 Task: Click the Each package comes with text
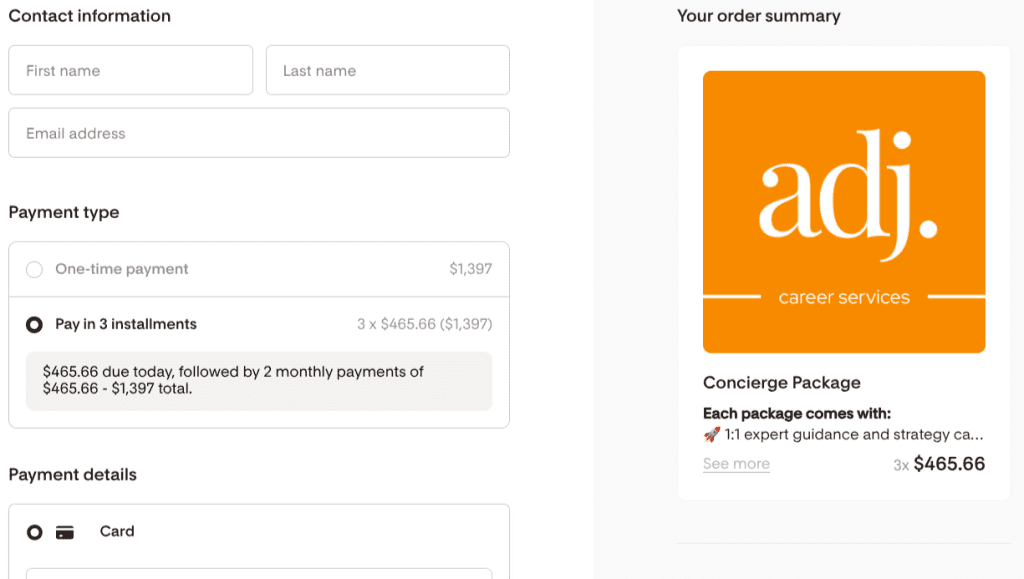[796, 414]
